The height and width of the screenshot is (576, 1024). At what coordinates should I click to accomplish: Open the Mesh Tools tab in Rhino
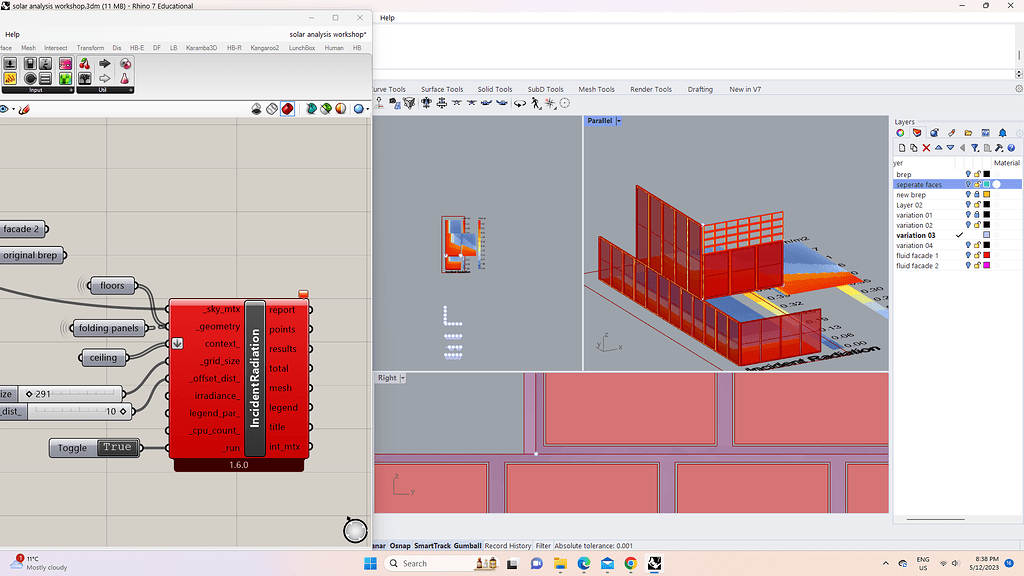coord(596,89)
